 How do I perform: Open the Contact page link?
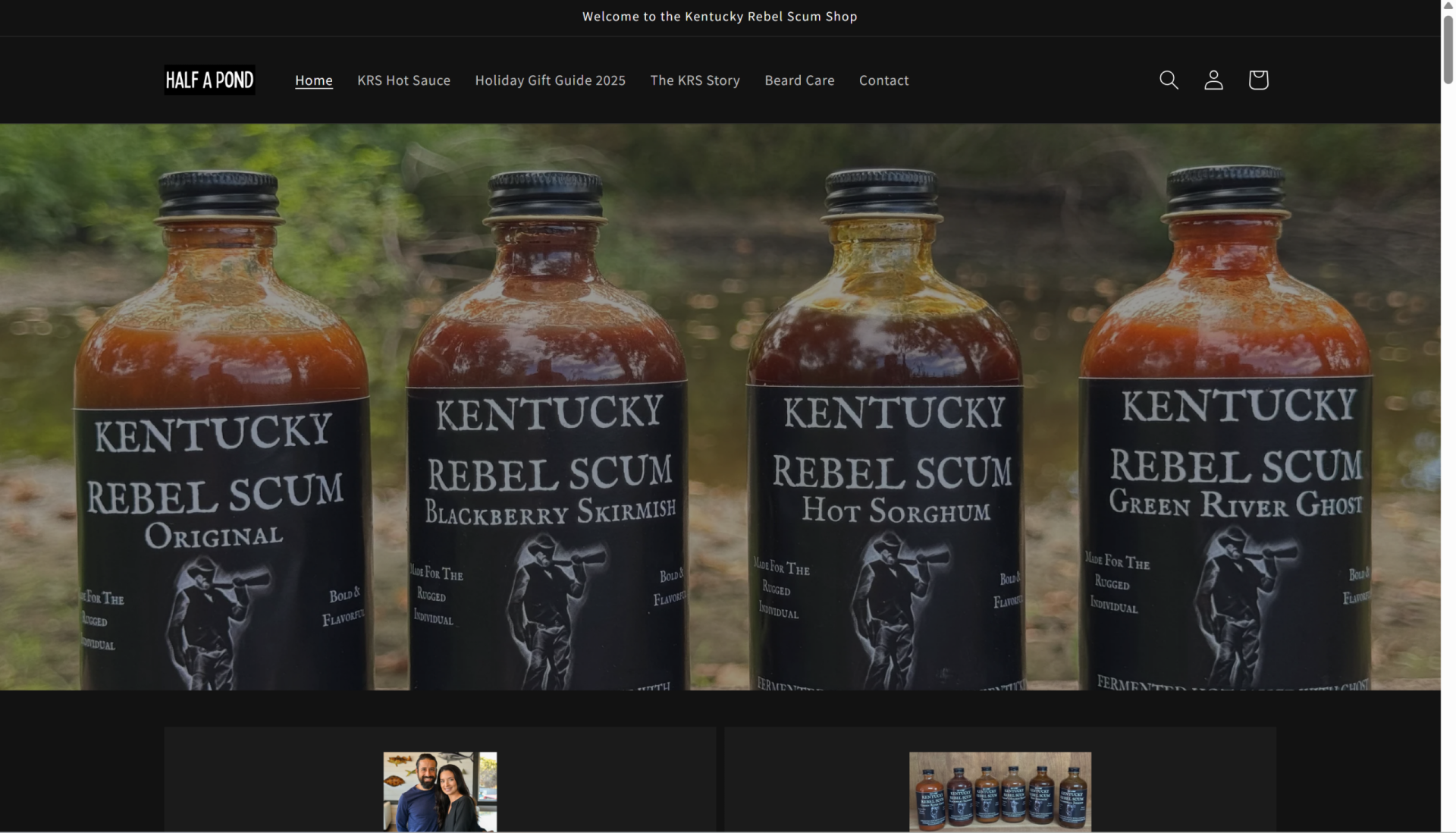pyautogui.click(x=883, y=80)
